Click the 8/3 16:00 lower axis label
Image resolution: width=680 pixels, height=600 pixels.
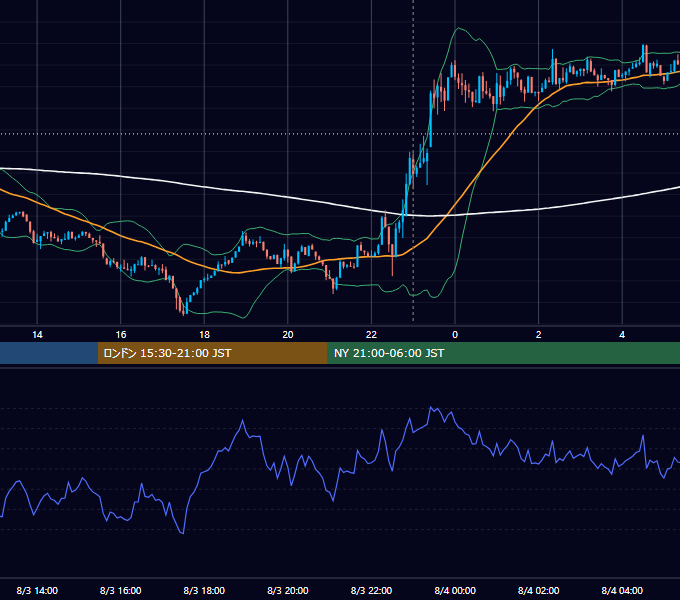pyautogui.click(x=121, y=590)
